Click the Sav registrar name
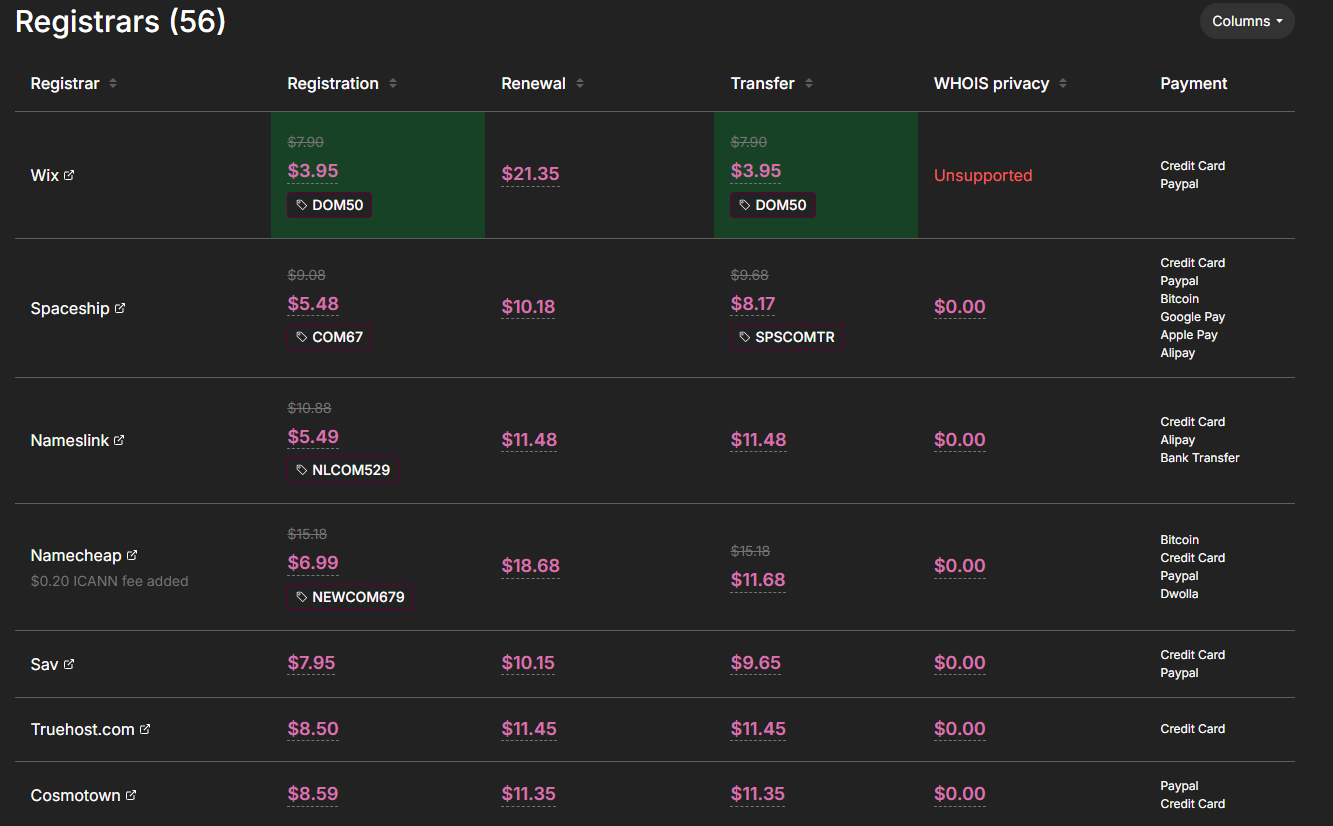The image size is (1333, 826). pos(45,664)
